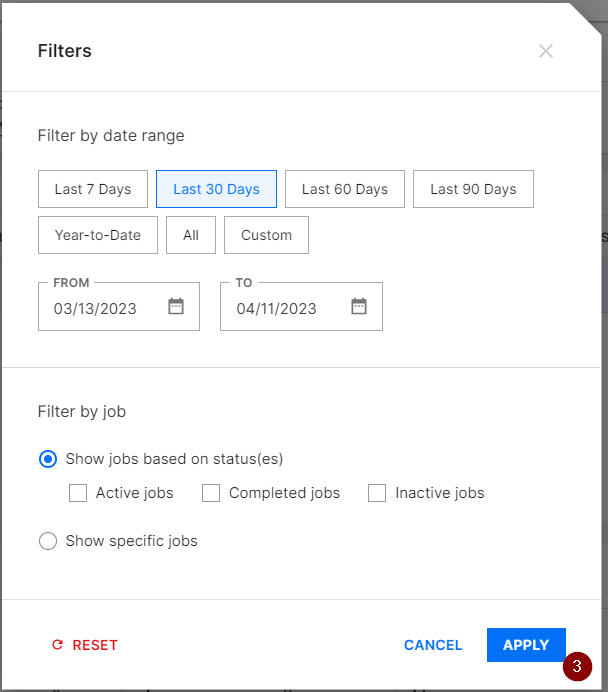Open the FROM date calendar picker
608x692 pixels.
pyautogui.click(x=176, y=307)
